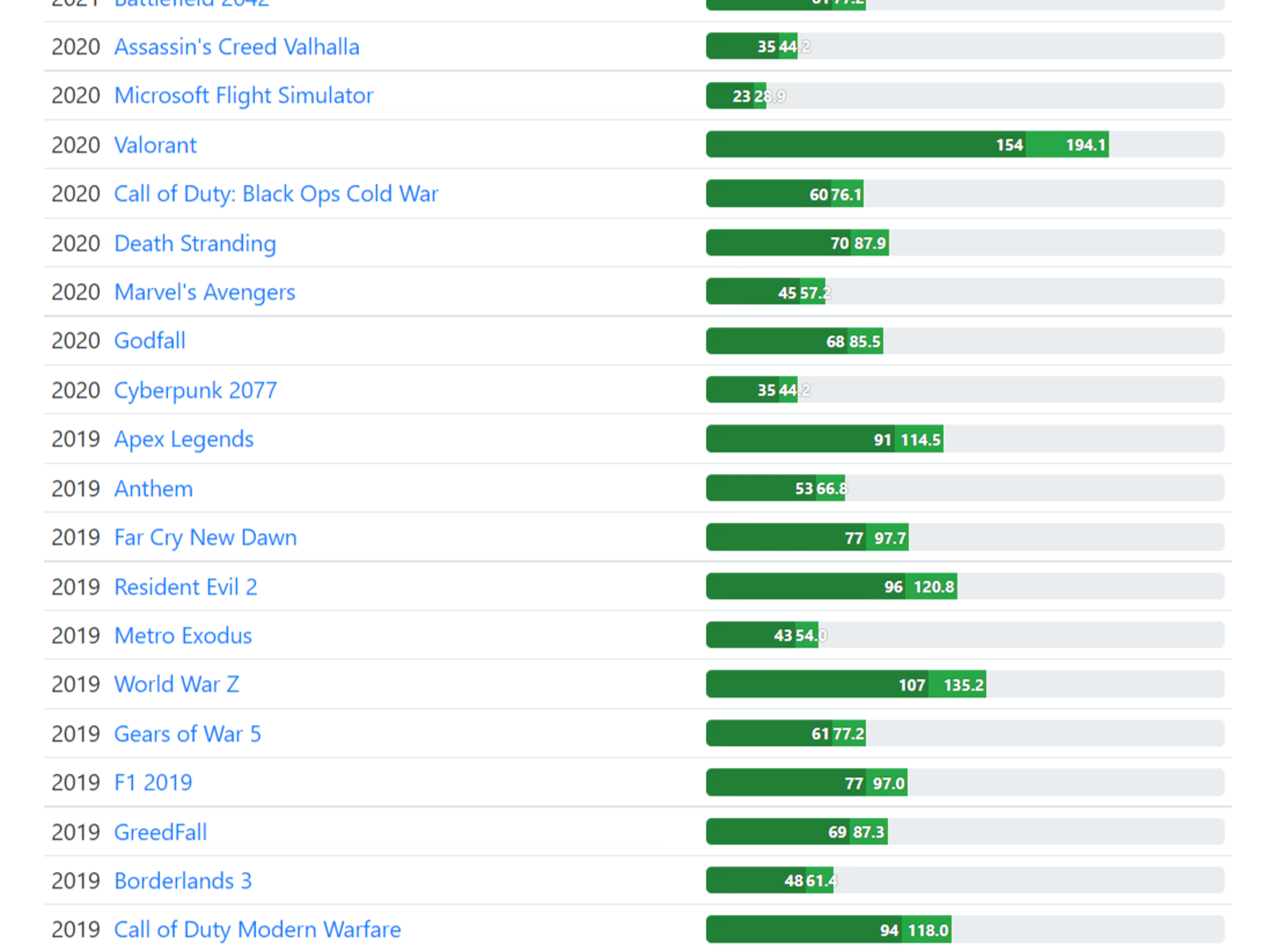Open the Assassin's Creed Valhalla link
Image resolution: width=1270 pixels, height=952 pixels.
point(237,46)
